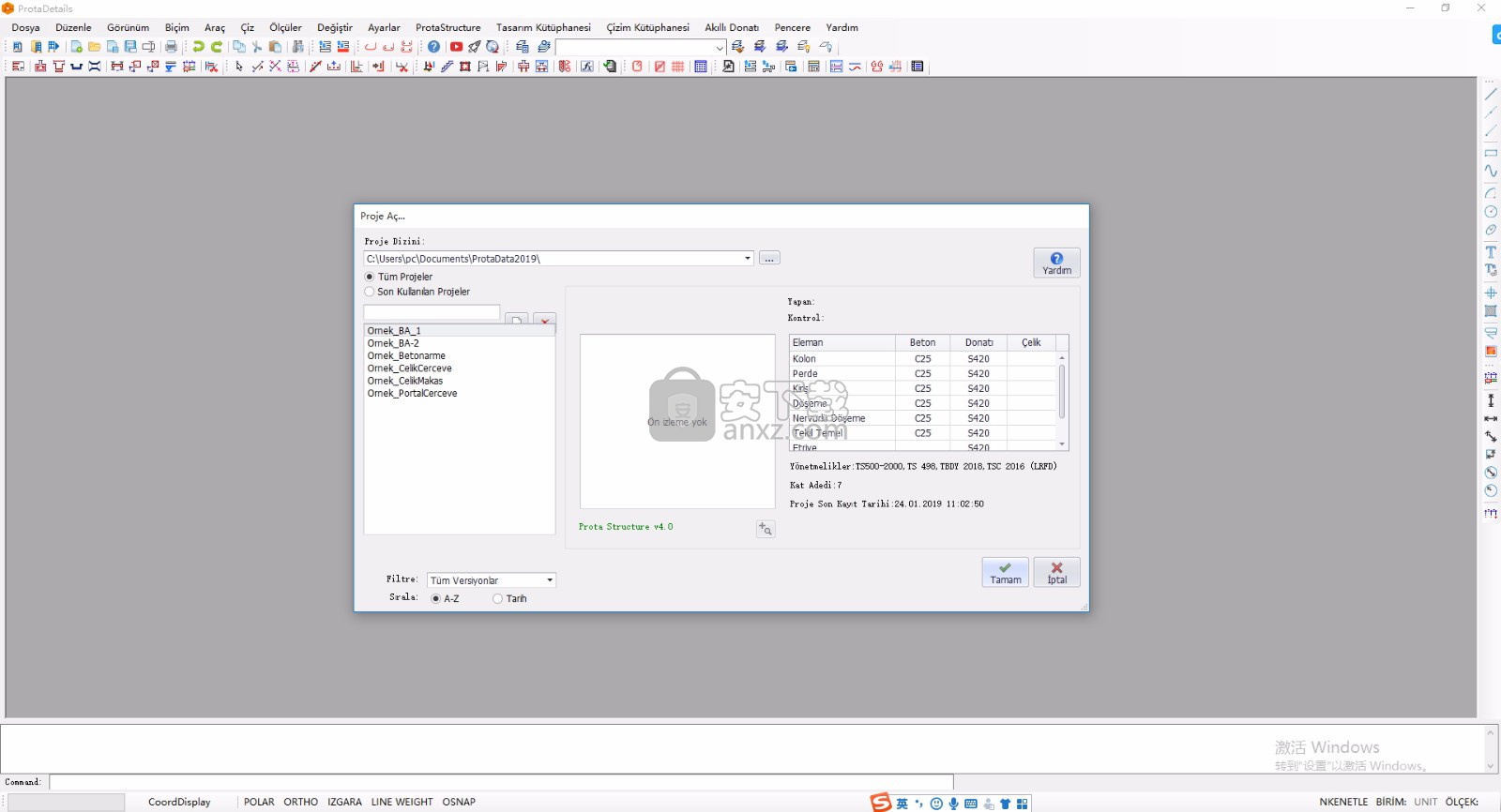The height and width of the screenshot is (812, 1501).
Task: Select the text tool in the right sidebar
Action: click(x=1491, y=252)
